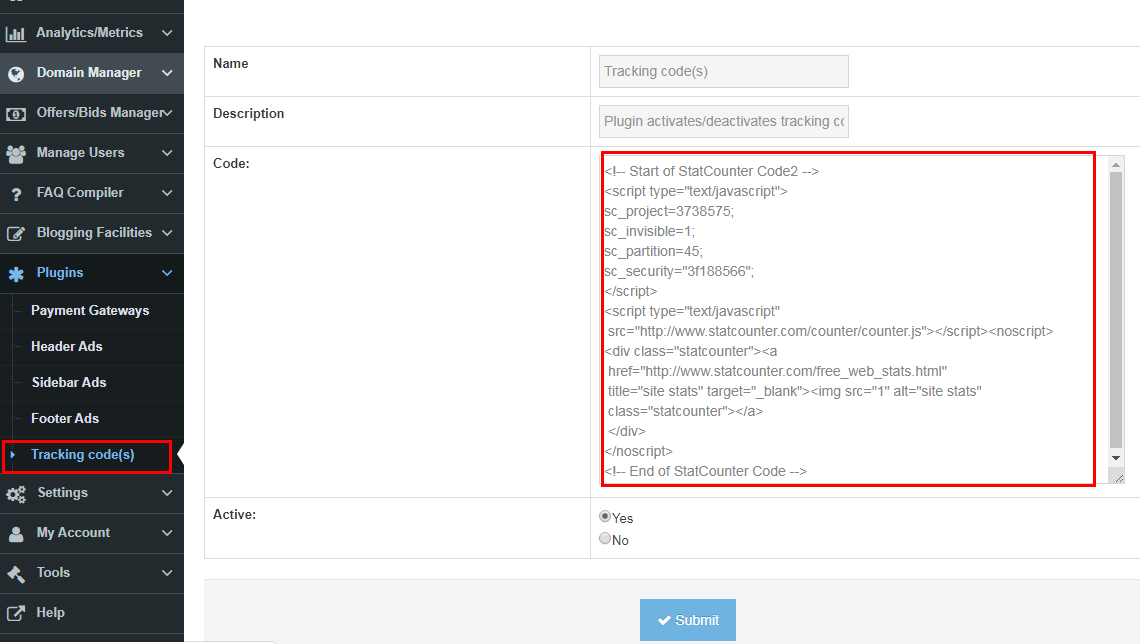This screenshot has height=644, width=1140.
Task: Click the Analytics/Metrics bar chart icon
Action: (x=15, y=33)
